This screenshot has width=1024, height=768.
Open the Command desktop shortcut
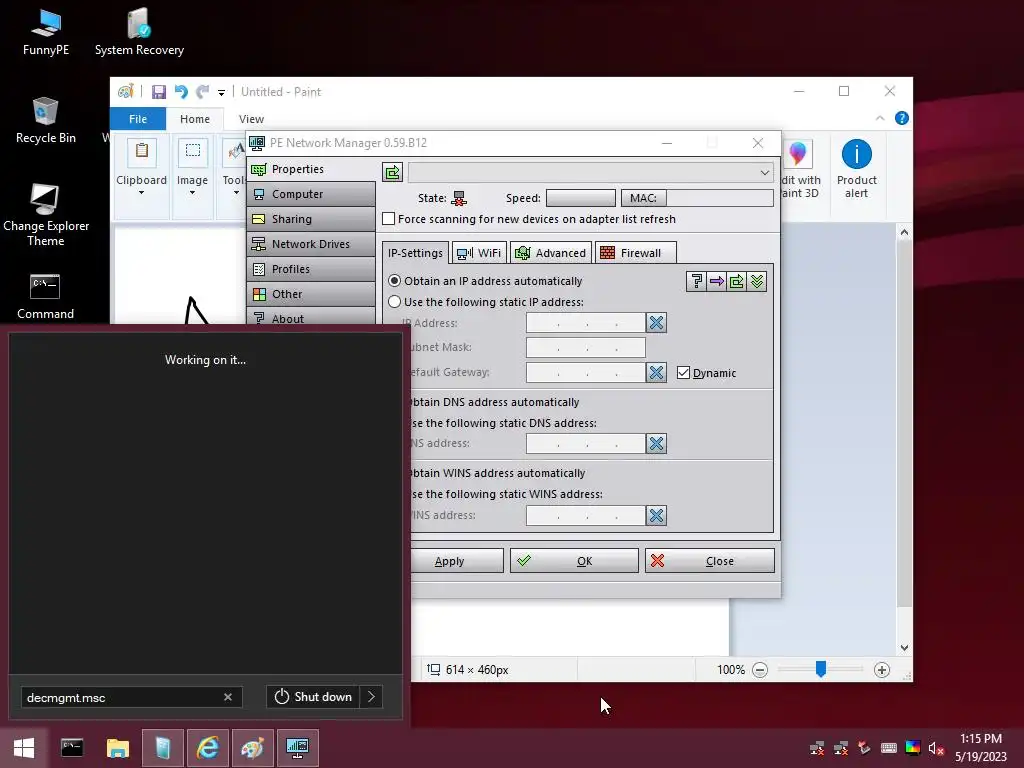point(45,296)
